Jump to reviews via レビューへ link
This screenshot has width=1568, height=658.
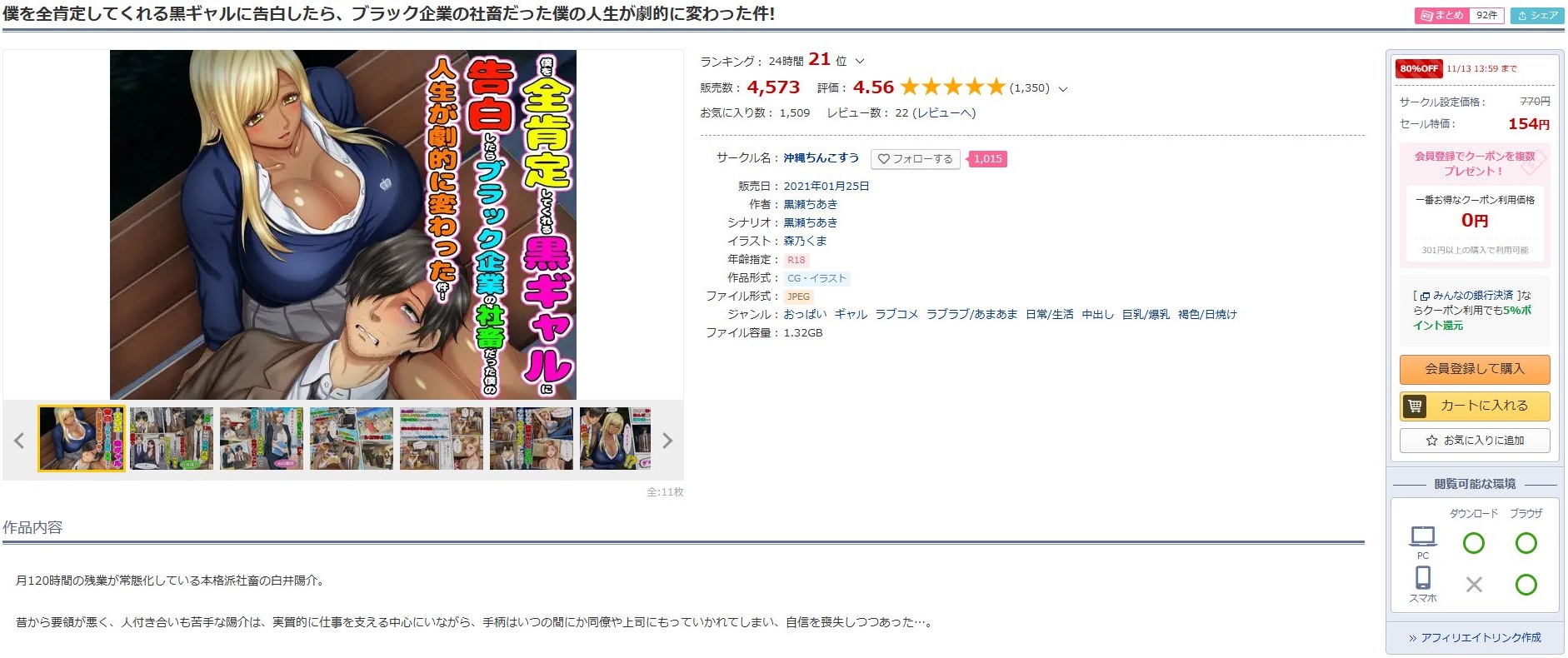(x=946, y=112)
